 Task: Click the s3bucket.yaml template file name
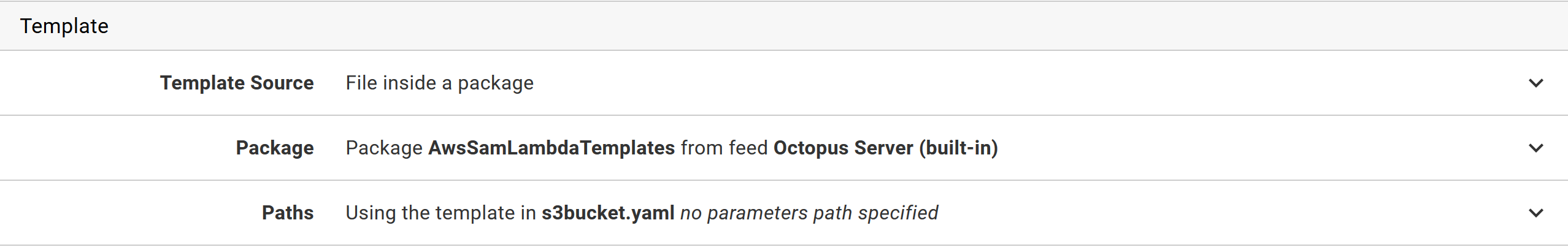pyautogui.click(x=607, y=213)
